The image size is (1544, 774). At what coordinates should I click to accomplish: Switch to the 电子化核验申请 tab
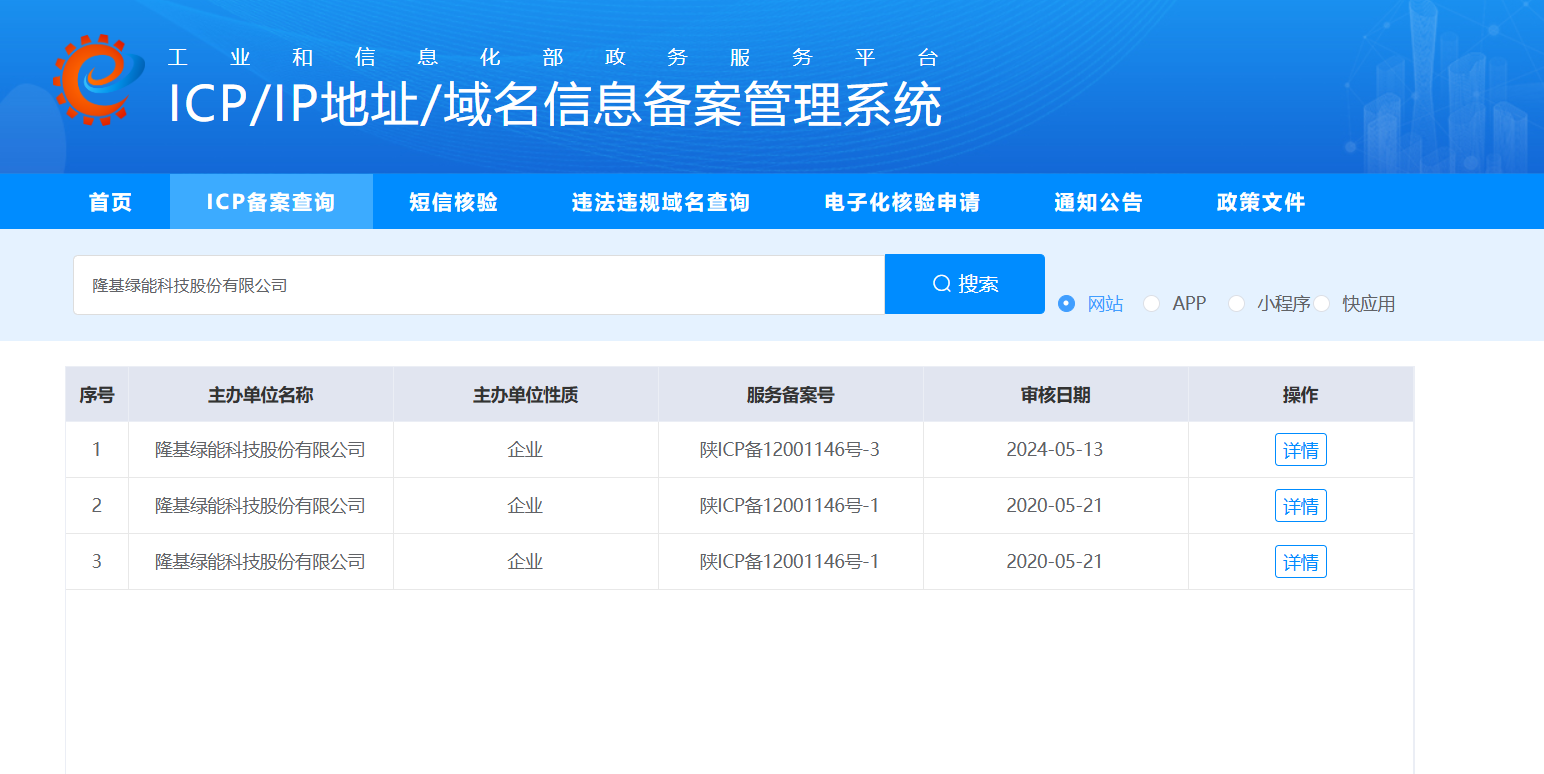pyautogui.click(x=902, y=202)
